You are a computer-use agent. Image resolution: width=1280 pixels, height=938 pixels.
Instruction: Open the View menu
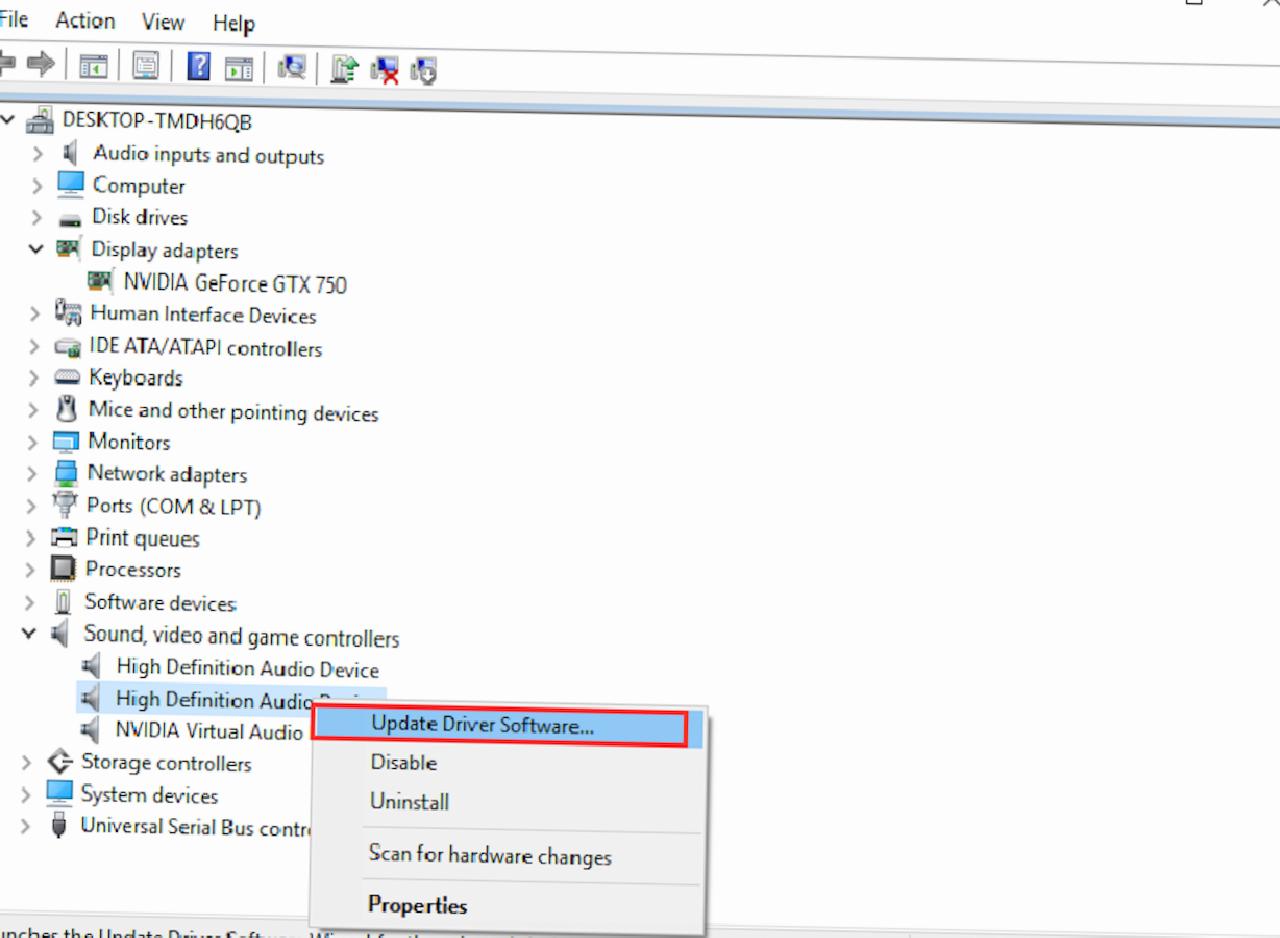click(163, 22)
